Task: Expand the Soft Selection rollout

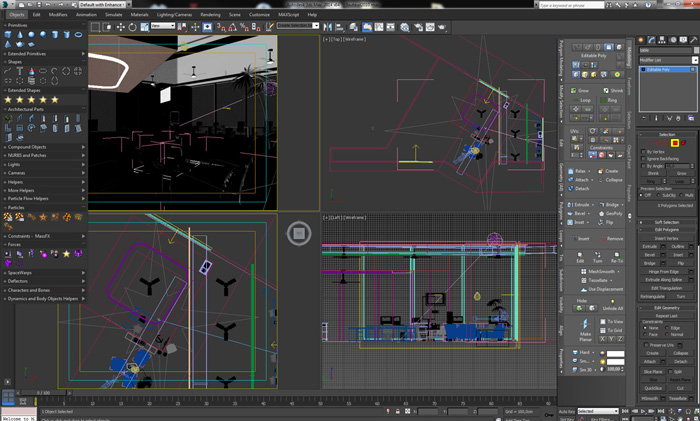Action: tap(667, 222)
